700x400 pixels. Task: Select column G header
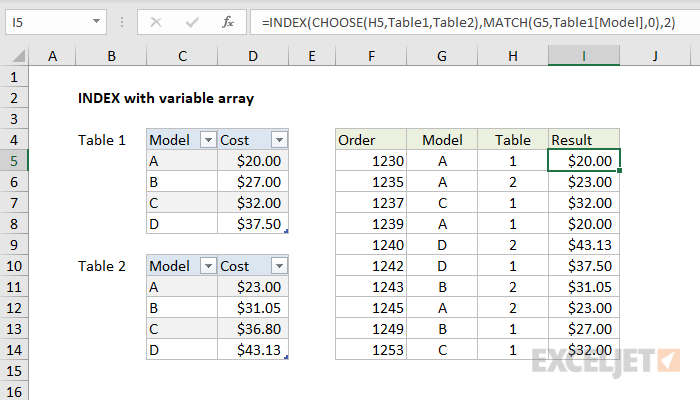[442, 56]
